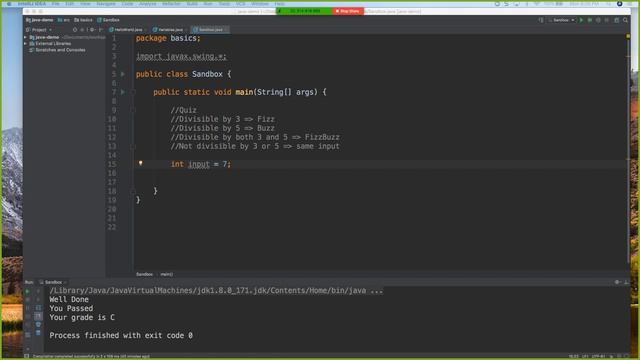Click the red Stop Share button
Image resolution: width=640 pixels, height=360 pixels.
pyautogui.click(x=348, y=11)
